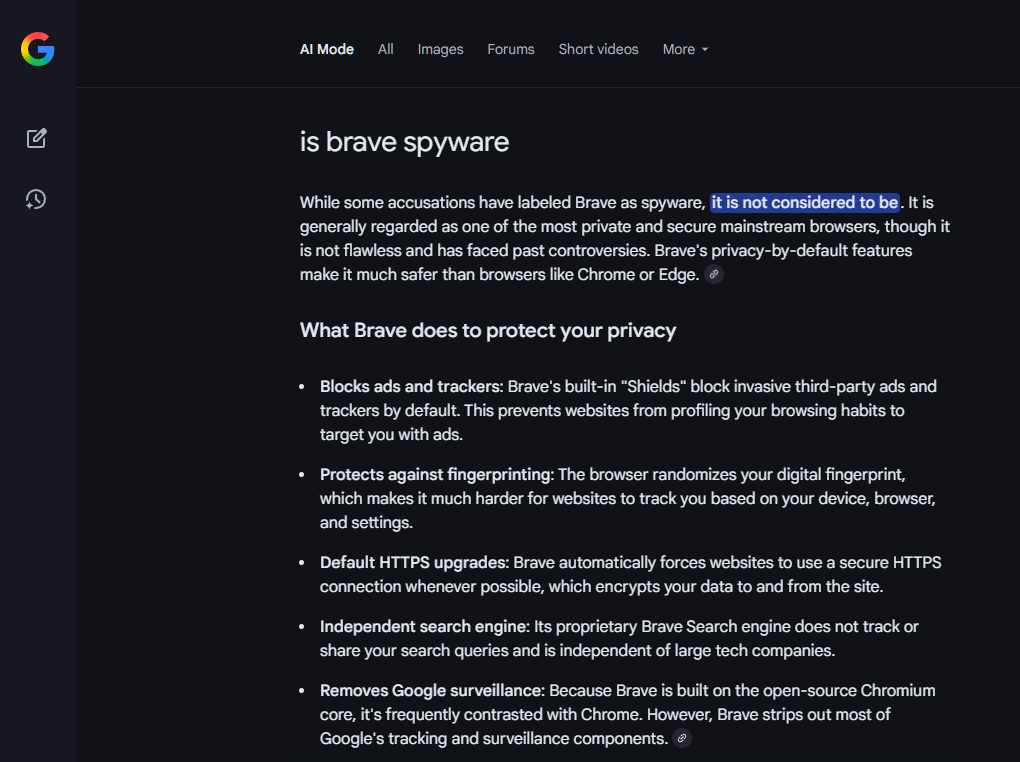This screenshot has height=762, width=1020.
Task: Click text 'and settings.' in fingerprinting bullet
Action: coord(366,523)
